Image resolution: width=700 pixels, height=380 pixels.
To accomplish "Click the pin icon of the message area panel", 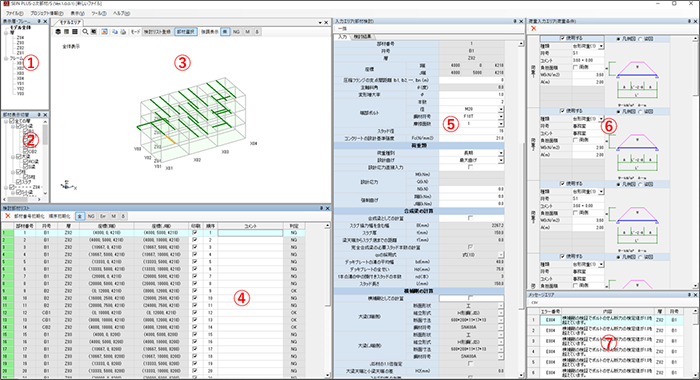I will 689,295.
